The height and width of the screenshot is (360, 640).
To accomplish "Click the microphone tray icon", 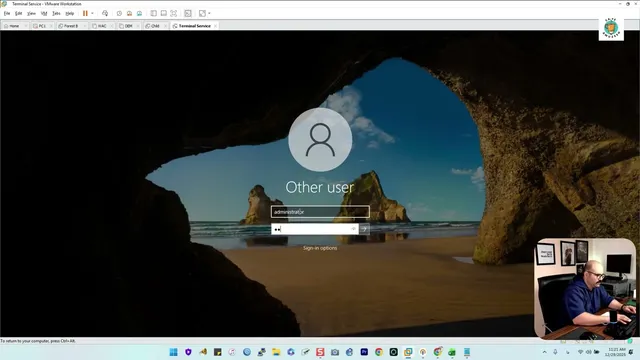I will 555,352.
